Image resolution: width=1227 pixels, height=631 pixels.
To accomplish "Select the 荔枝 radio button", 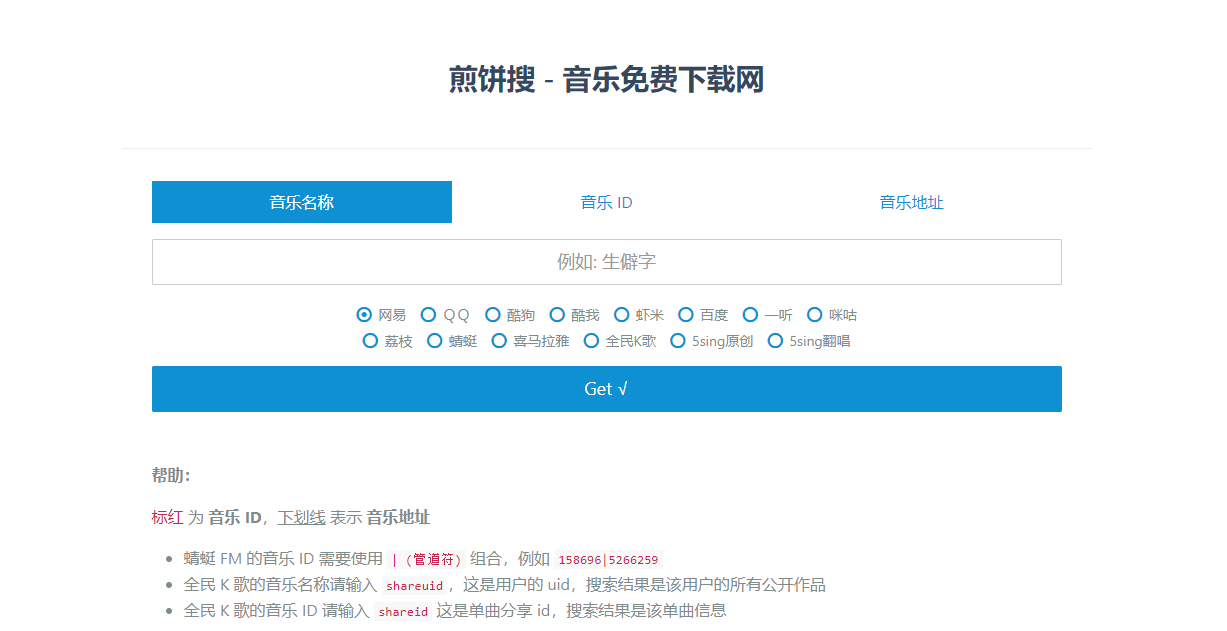I will tap(371, 341).
